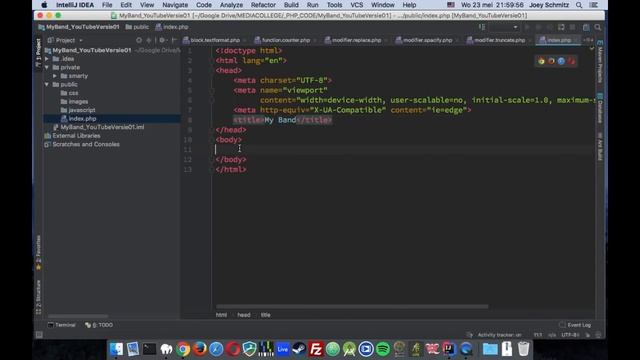Expand the smarty folder
Image resolution: width=640 pixels, height=360 pixels.
[x=55, y=76]
